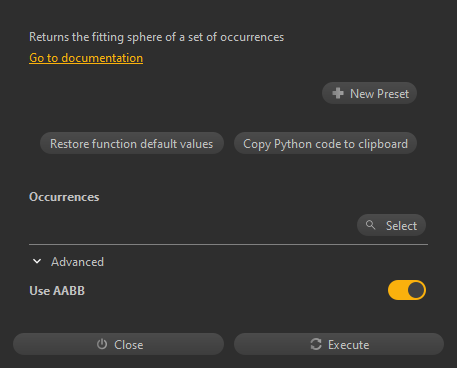Click the fitting sphere description text
457x368 pixels.
156,37
